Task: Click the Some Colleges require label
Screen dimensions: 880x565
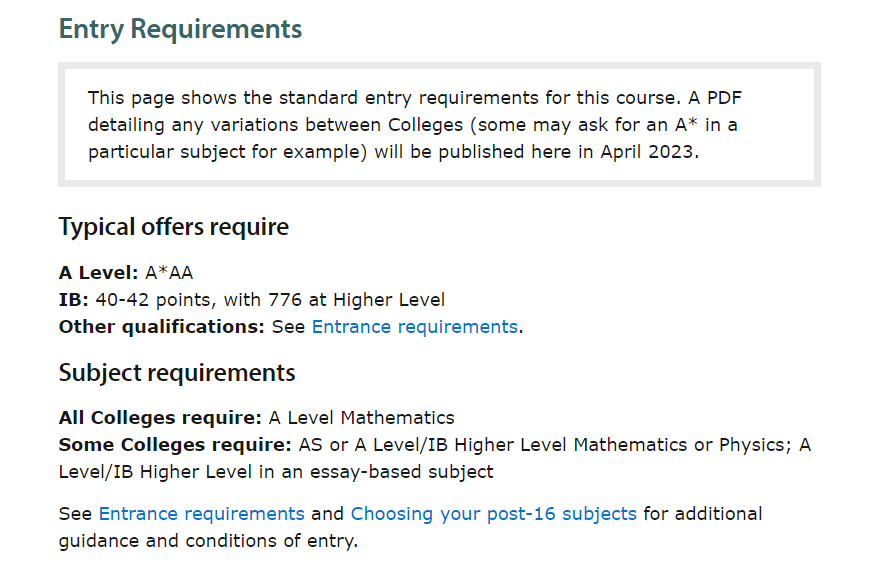Action: (x=175, y=445)
